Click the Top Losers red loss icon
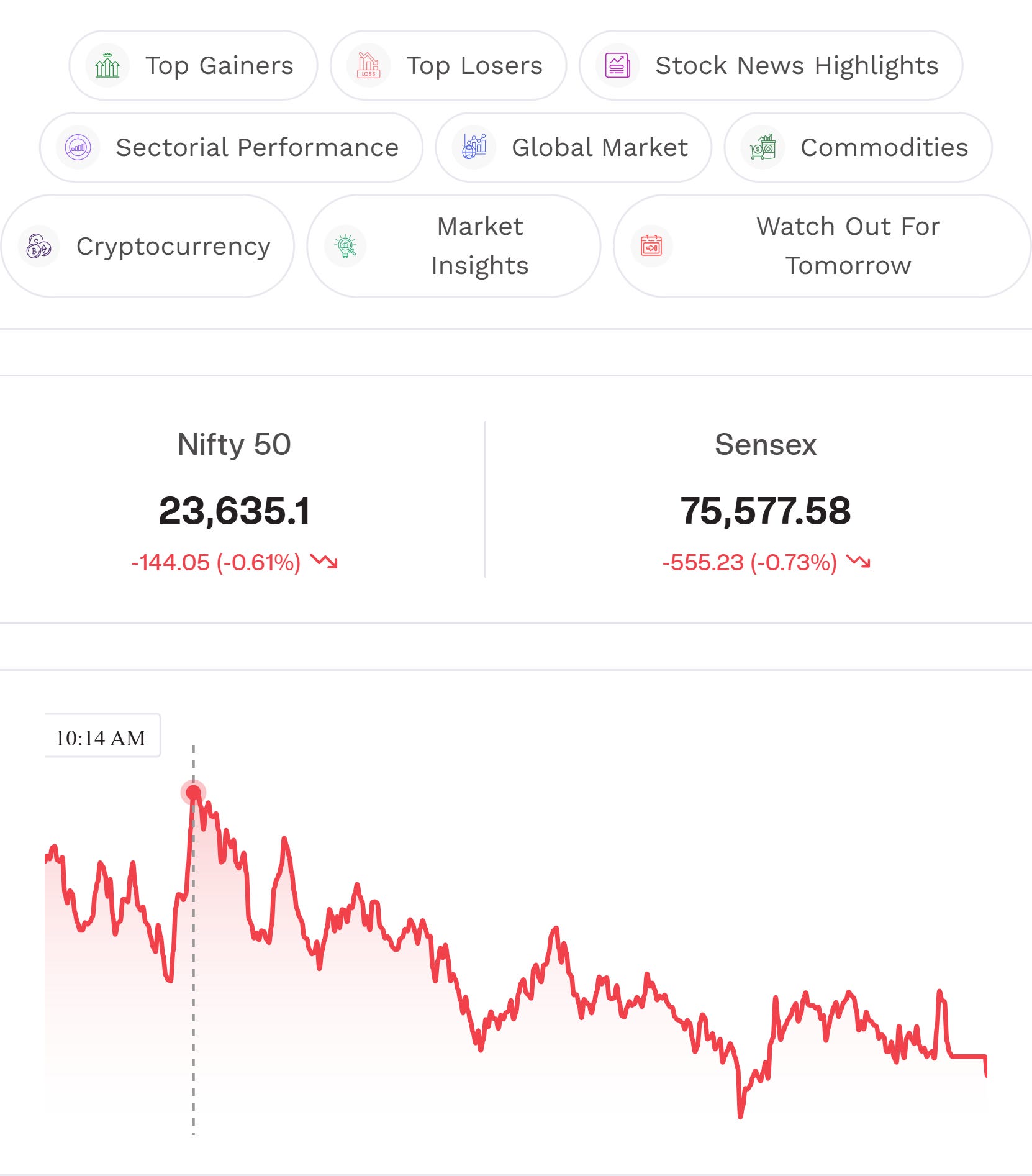Viewport: 1032px width, 1176px height. pyautogui.click(x=368, y=65)
